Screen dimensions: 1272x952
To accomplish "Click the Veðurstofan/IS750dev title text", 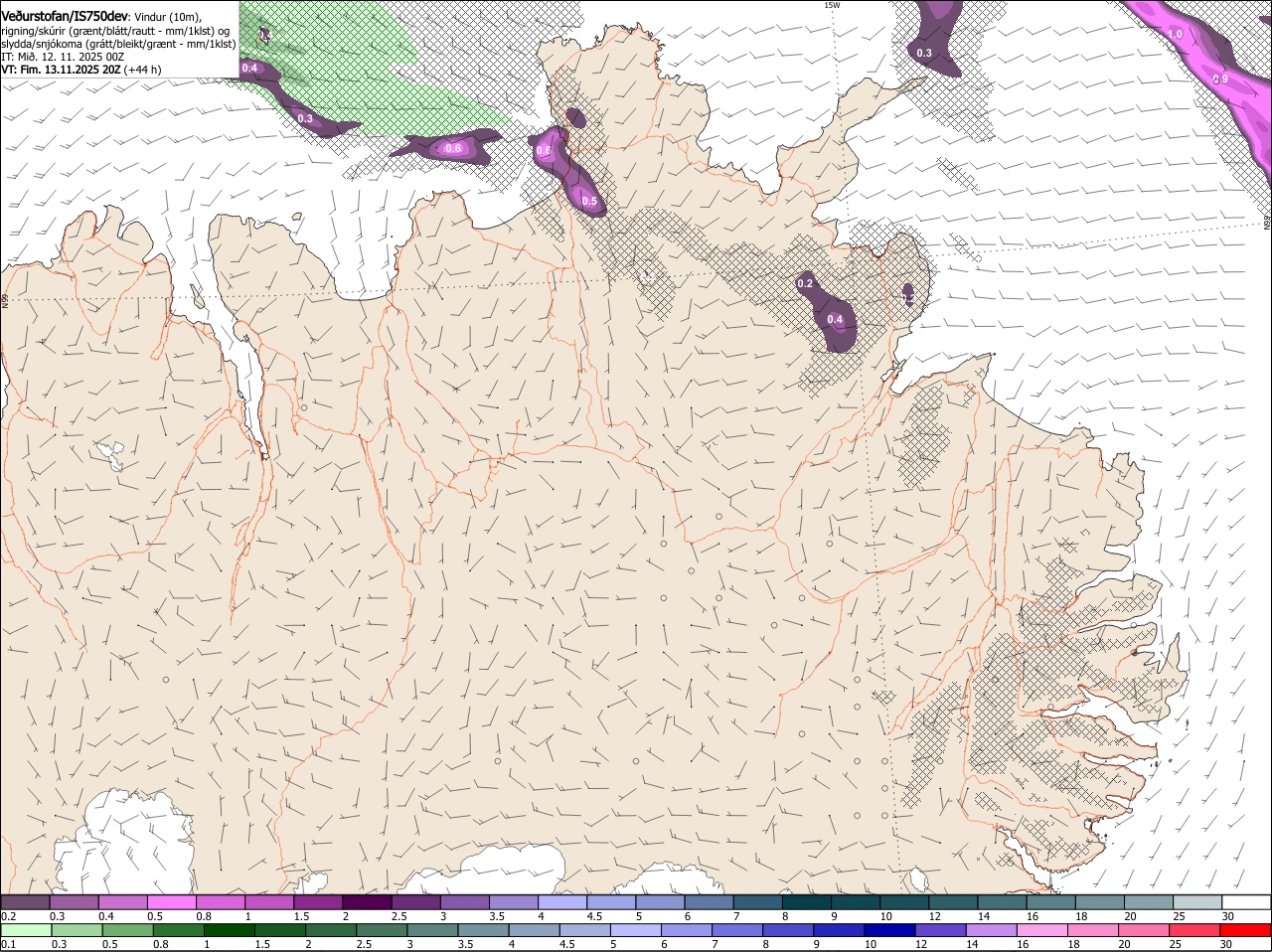I will click(65, 15).
